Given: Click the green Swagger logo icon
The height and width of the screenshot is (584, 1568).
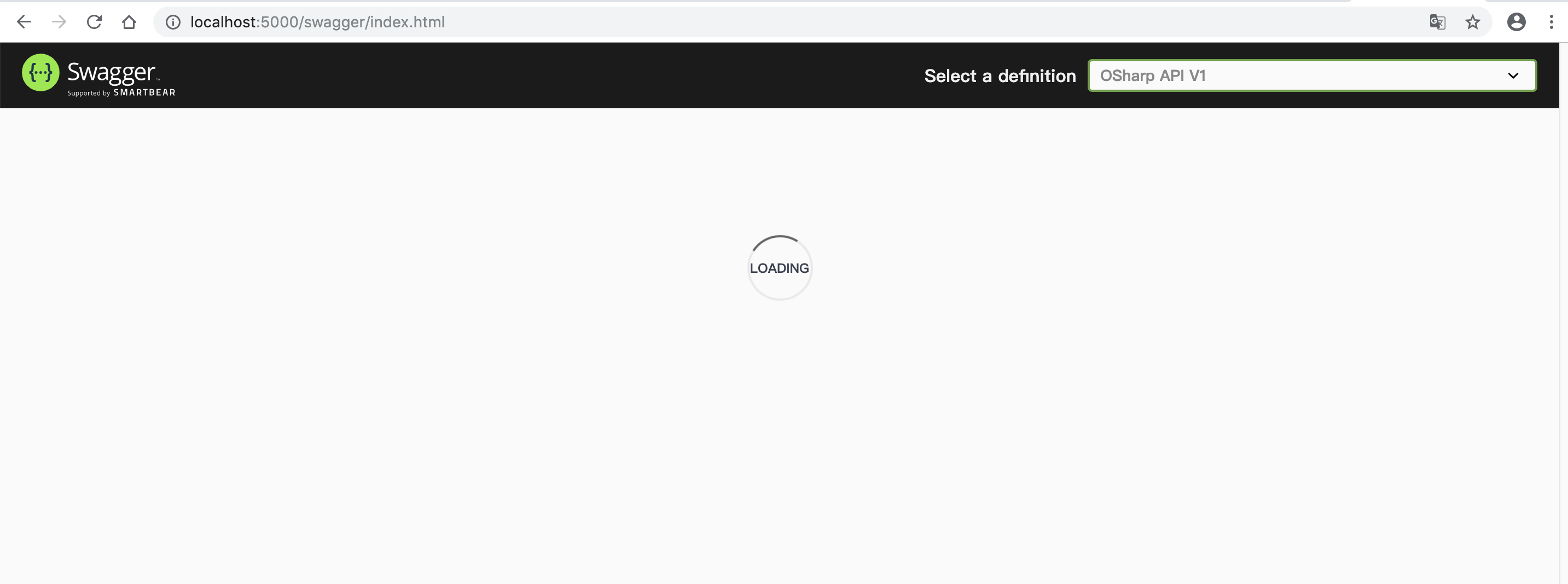Looking at the screenshot, I should (41, 72).
